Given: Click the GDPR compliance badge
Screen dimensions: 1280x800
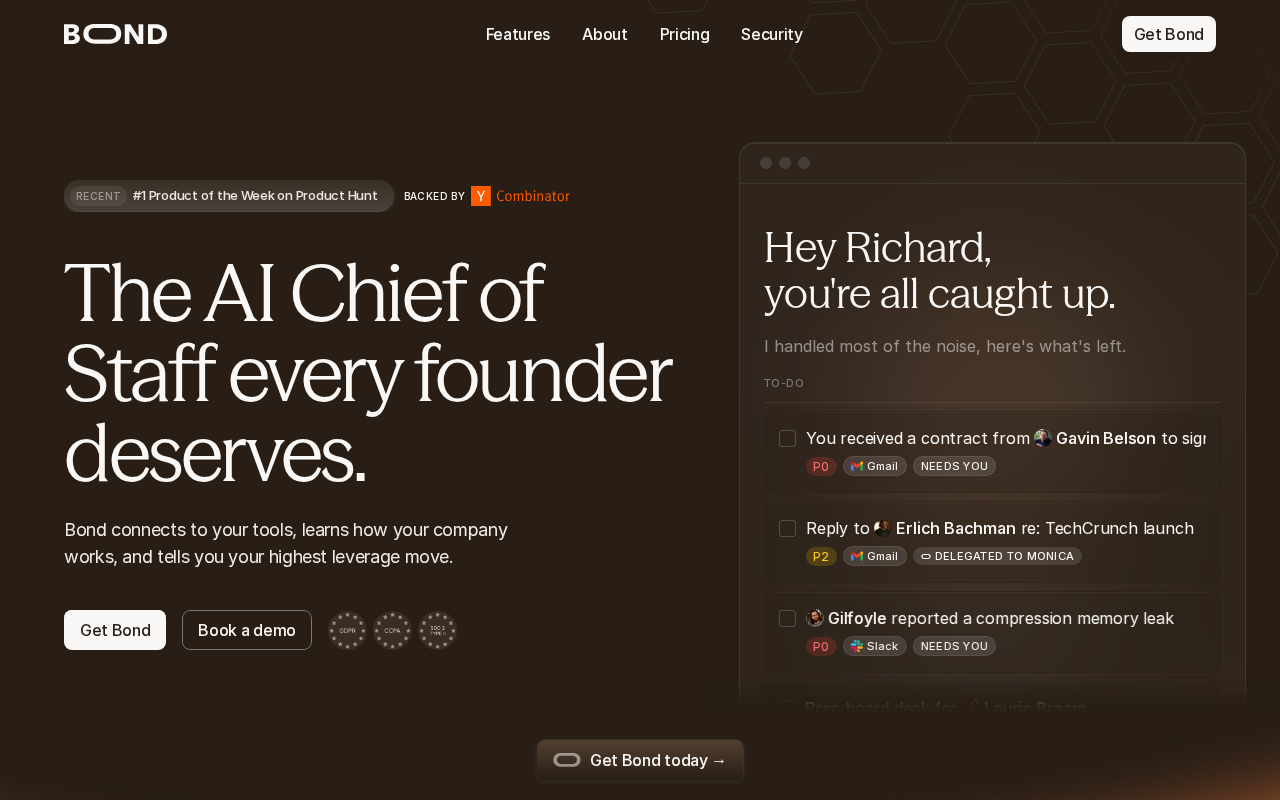Looking at the screenshot, I should [348, 631].
